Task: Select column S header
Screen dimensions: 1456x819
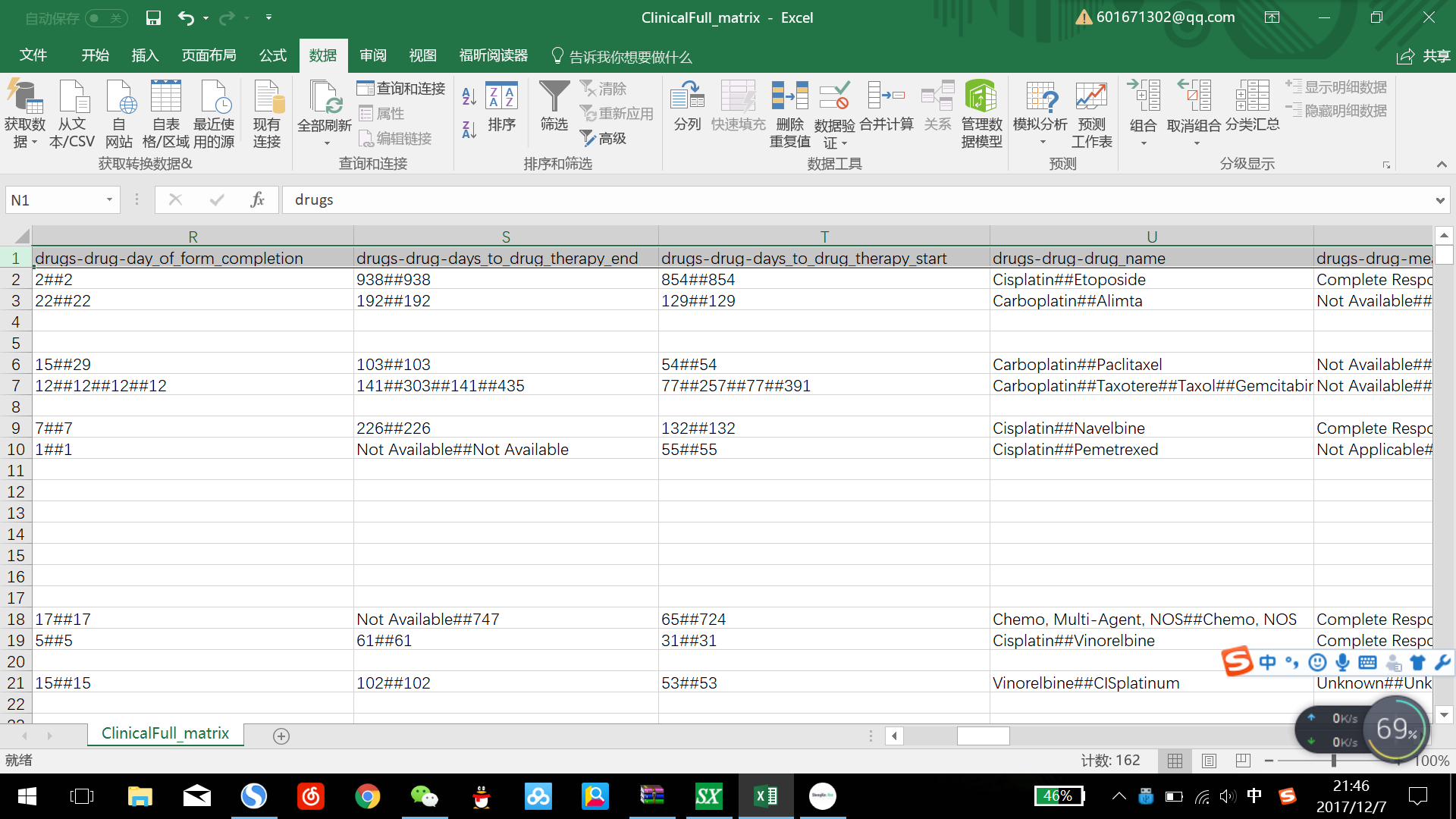Action: (x=506, y=237)
